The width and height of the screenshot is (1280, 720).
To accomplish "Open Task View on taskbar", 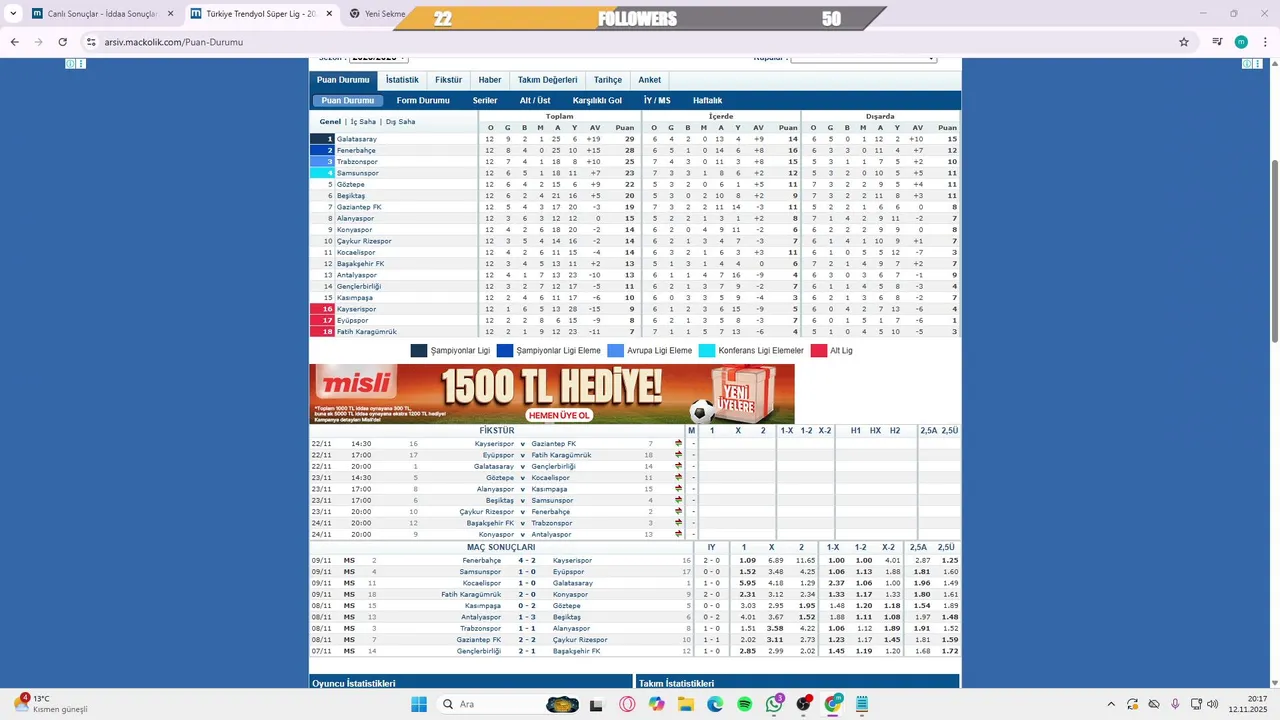I will point(597,704).
